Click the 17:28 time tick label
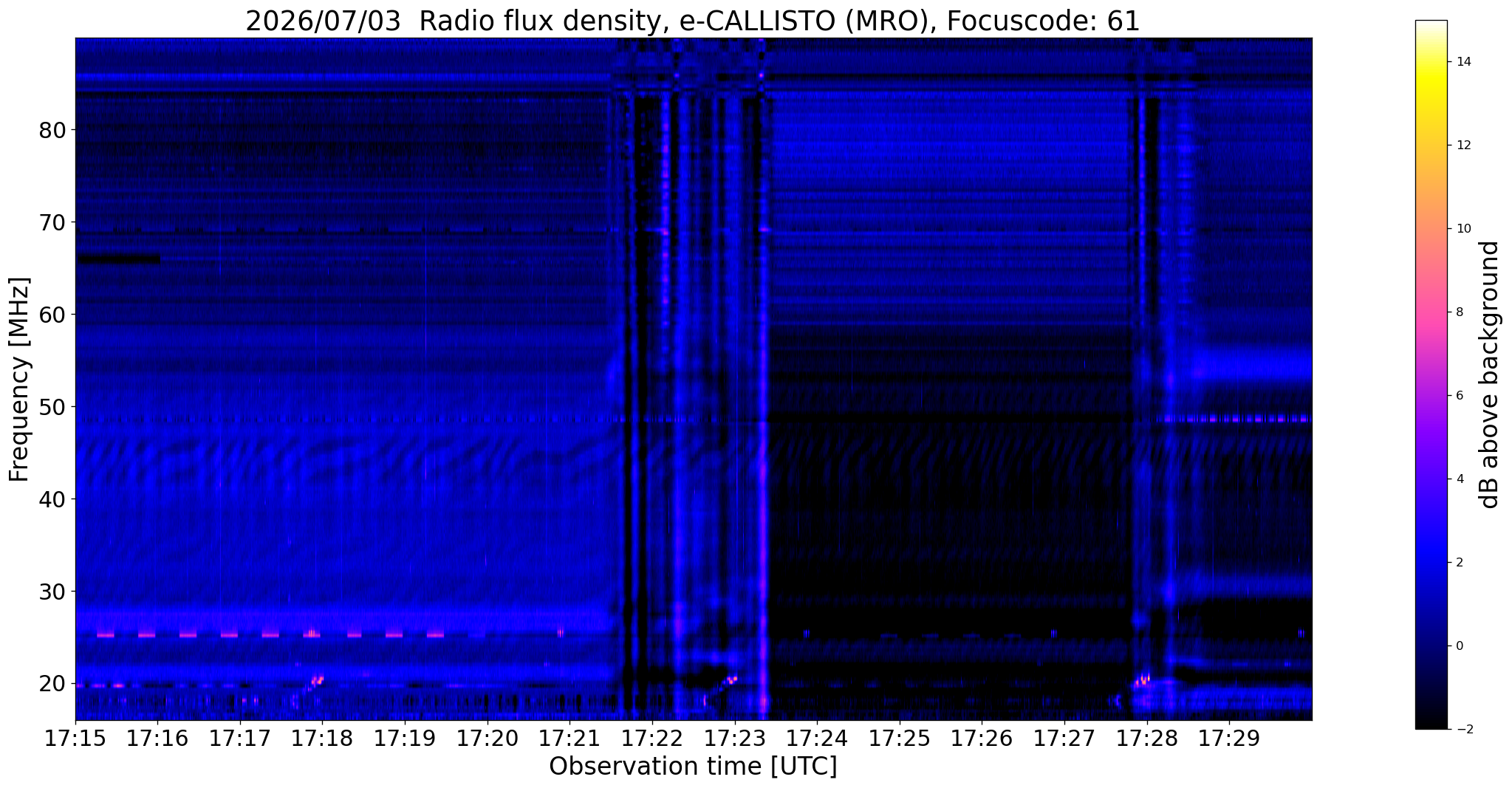The height and width of the screenshot is (788, 1512). 1146,738
